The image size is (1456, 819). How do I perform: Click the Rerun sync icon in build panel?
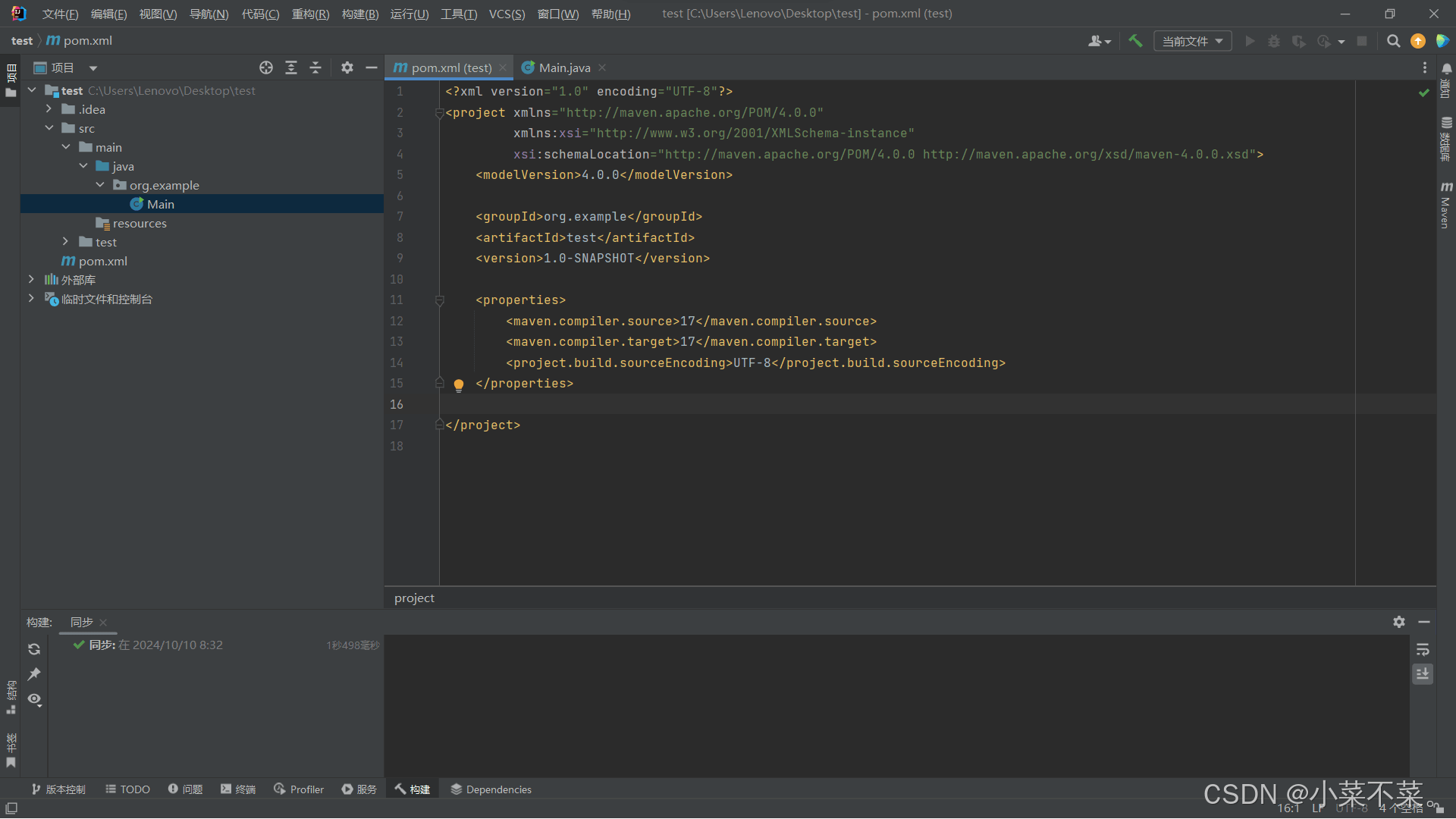coord(34,649)
